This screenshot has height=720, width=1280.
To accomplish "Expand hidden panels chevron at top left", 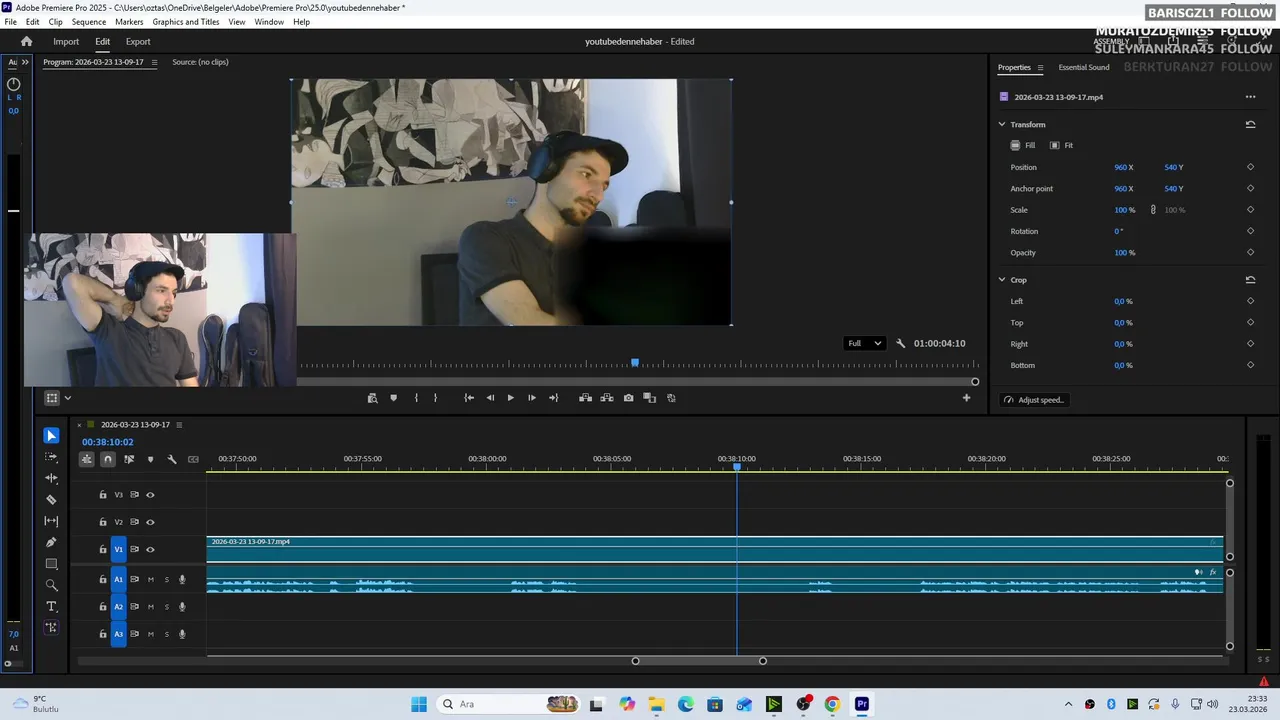I will 25,62.
